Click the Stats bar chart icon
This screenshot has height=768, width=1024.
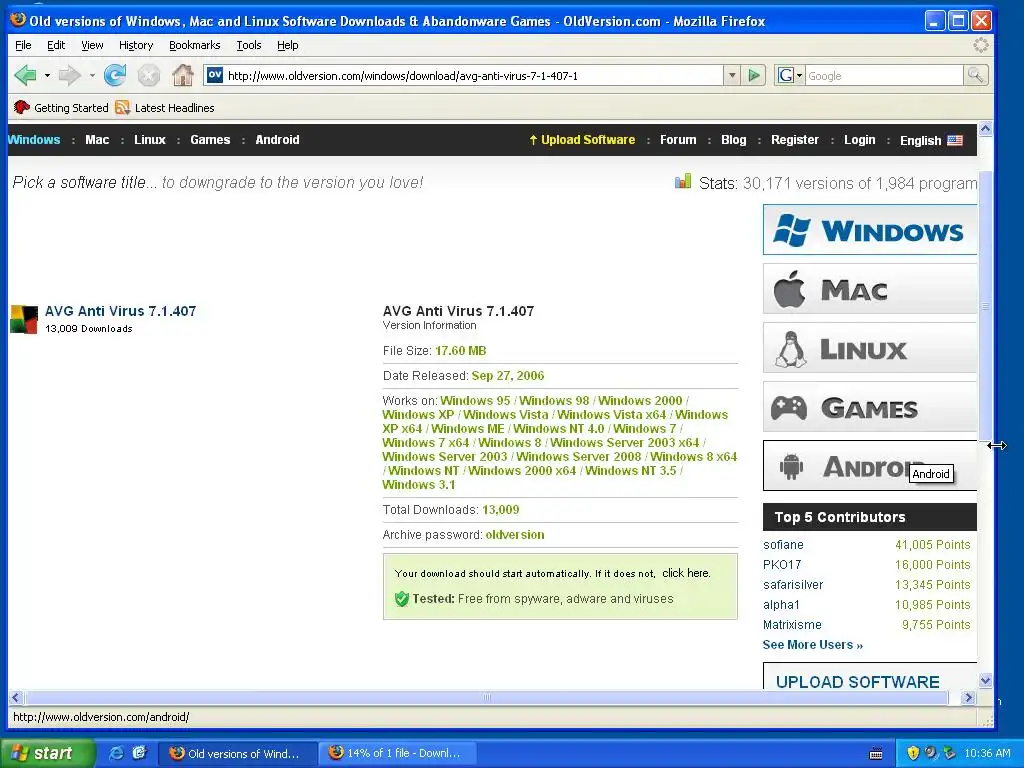click(683, 181)
